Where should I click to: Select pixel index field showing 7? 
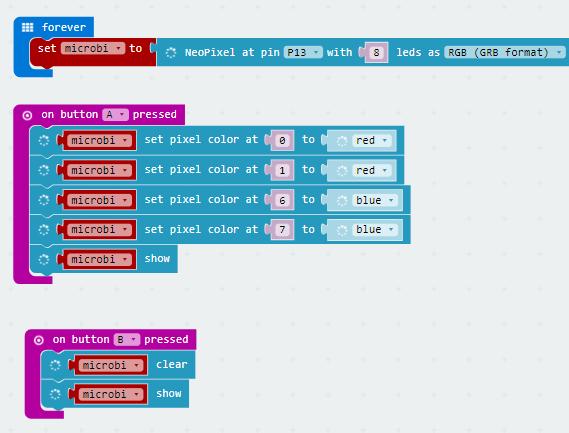[282, 230]
